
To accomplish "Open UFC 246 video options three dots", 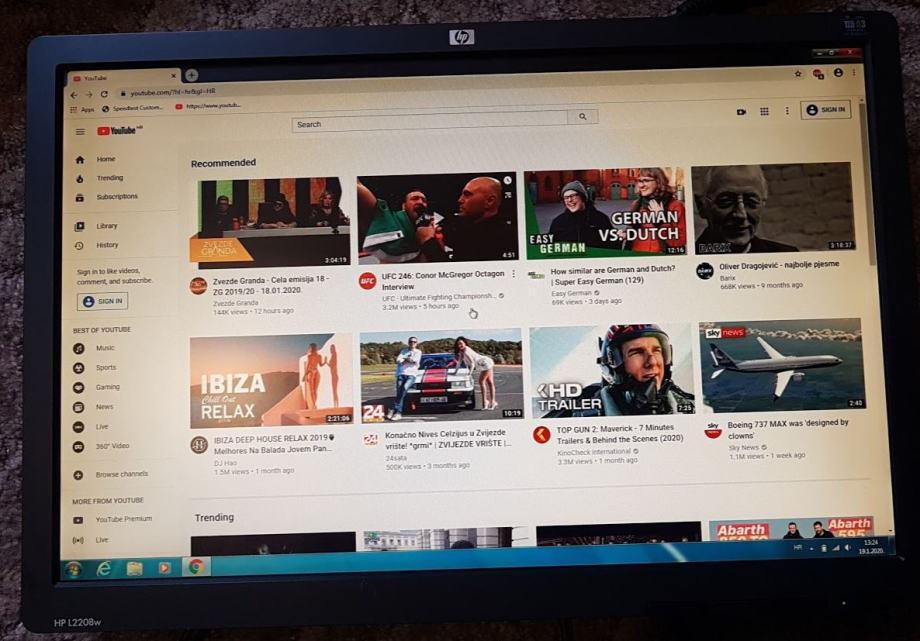I will [514, 274].
